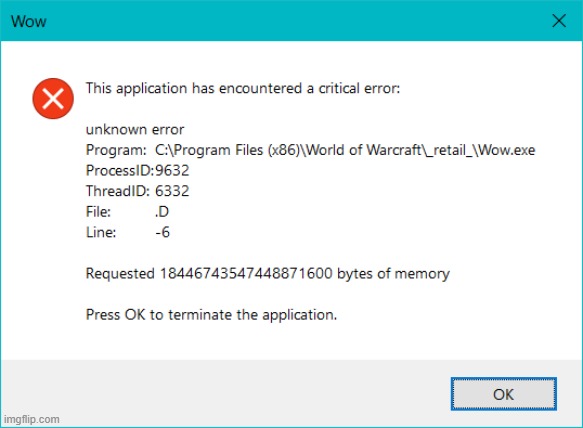This screenshot has width=583, height=428.
Task: Click the 'File:' label
Action: coord(98,212)
